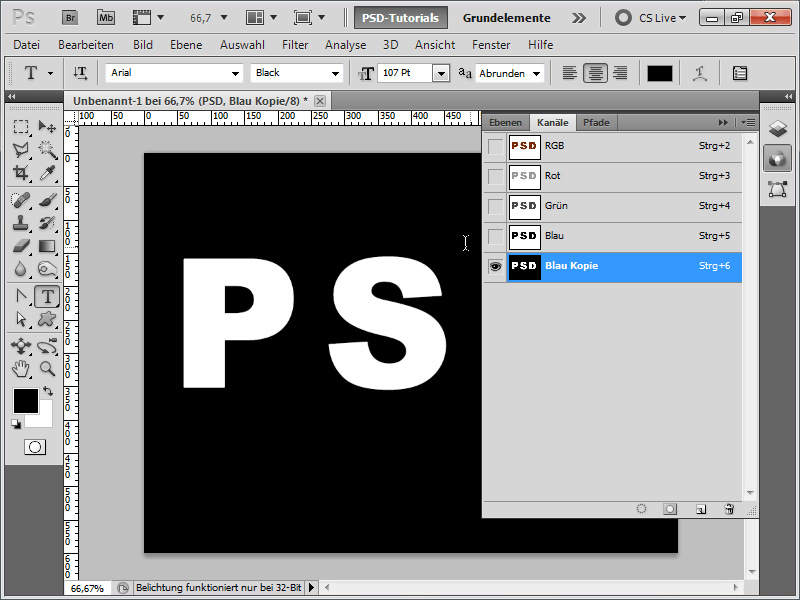Show the Rot channel visibility

495,177
